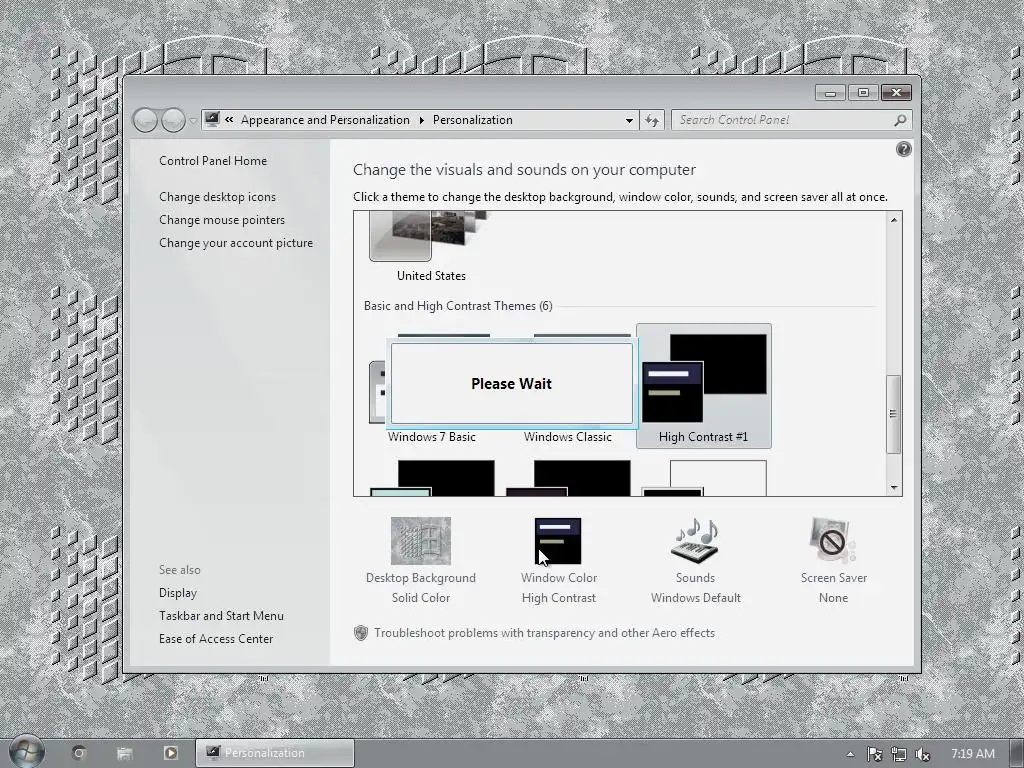Click the Forward navigation button

(173, 120)
